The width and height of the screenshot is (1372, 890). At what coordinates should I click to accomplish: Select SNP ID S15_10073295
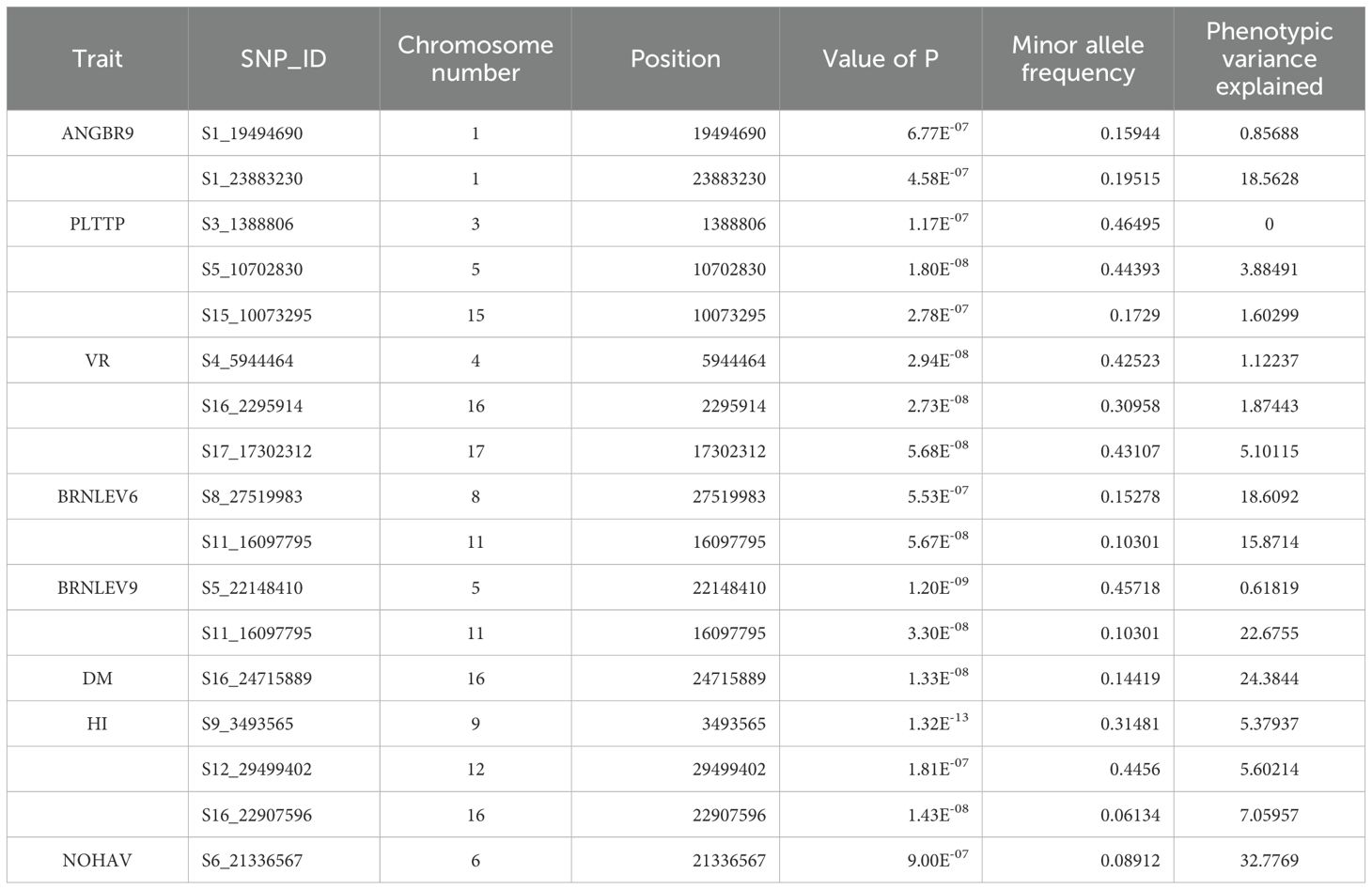click(x=257, y=315)
